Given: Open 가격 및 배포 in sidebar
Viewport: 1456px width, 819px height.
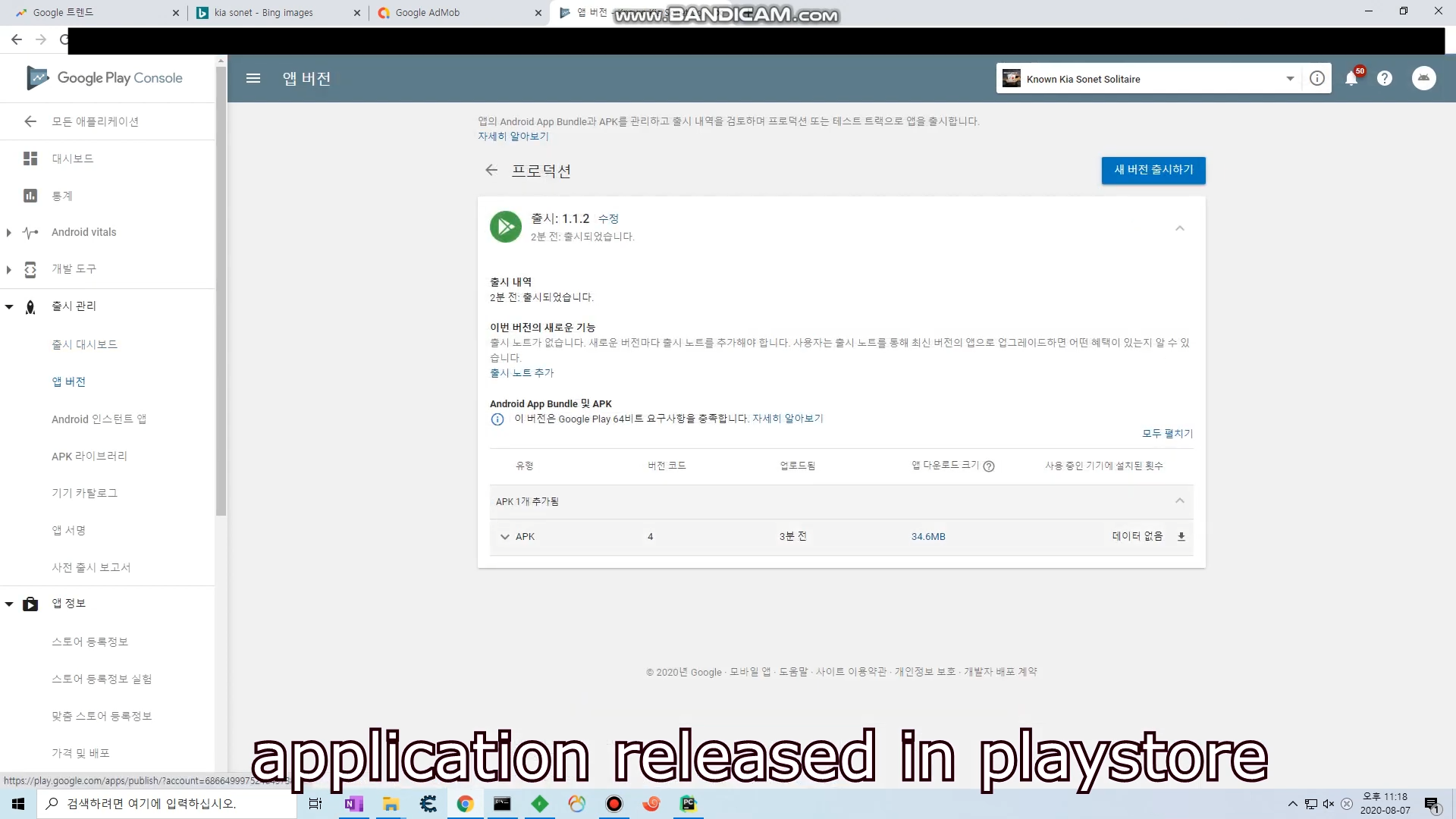Looking at the screenshot, I should [x=80, y=754].
